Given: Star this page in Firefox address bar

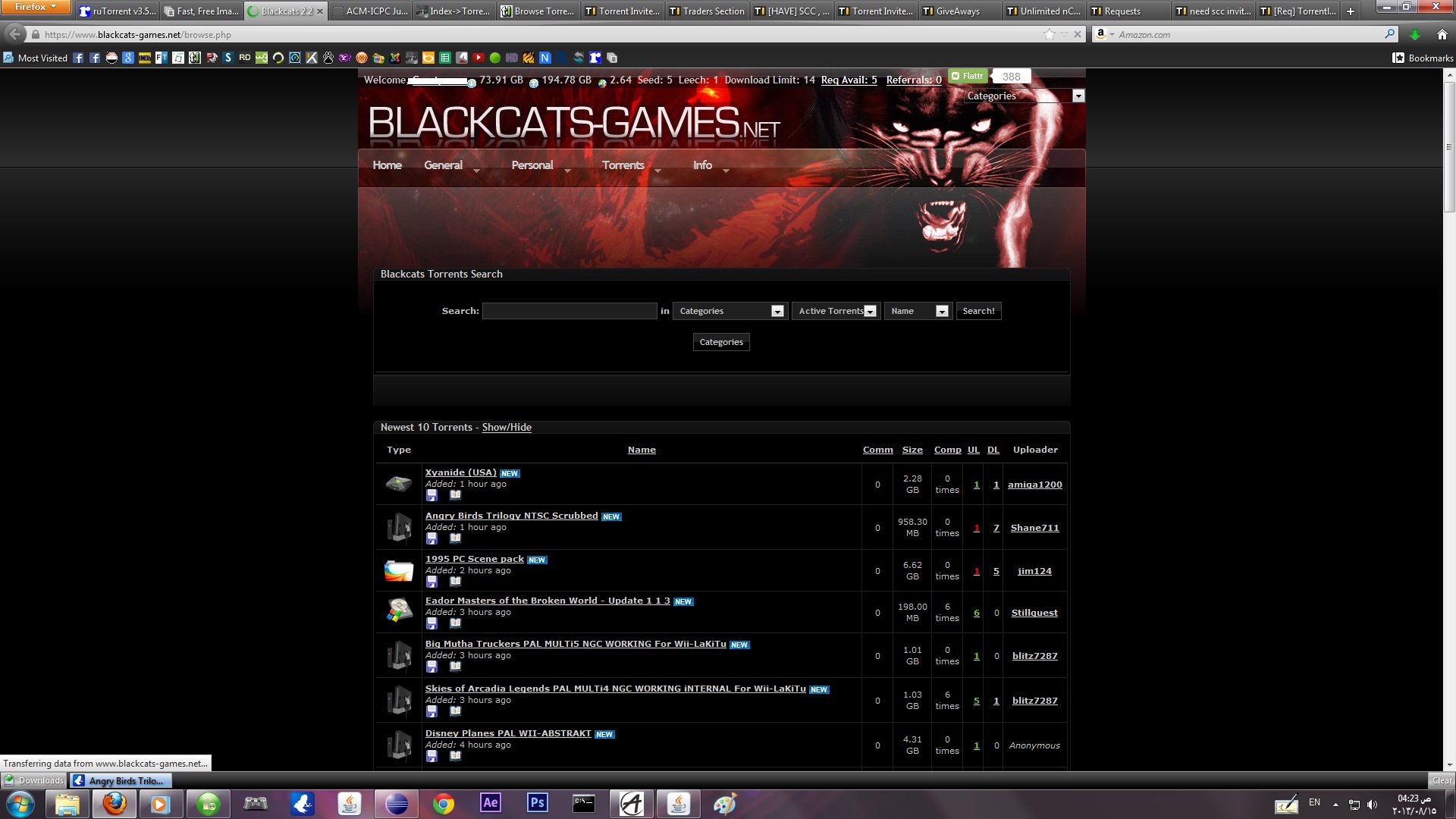Looking at the screenshot, I should click(1050, 34).
